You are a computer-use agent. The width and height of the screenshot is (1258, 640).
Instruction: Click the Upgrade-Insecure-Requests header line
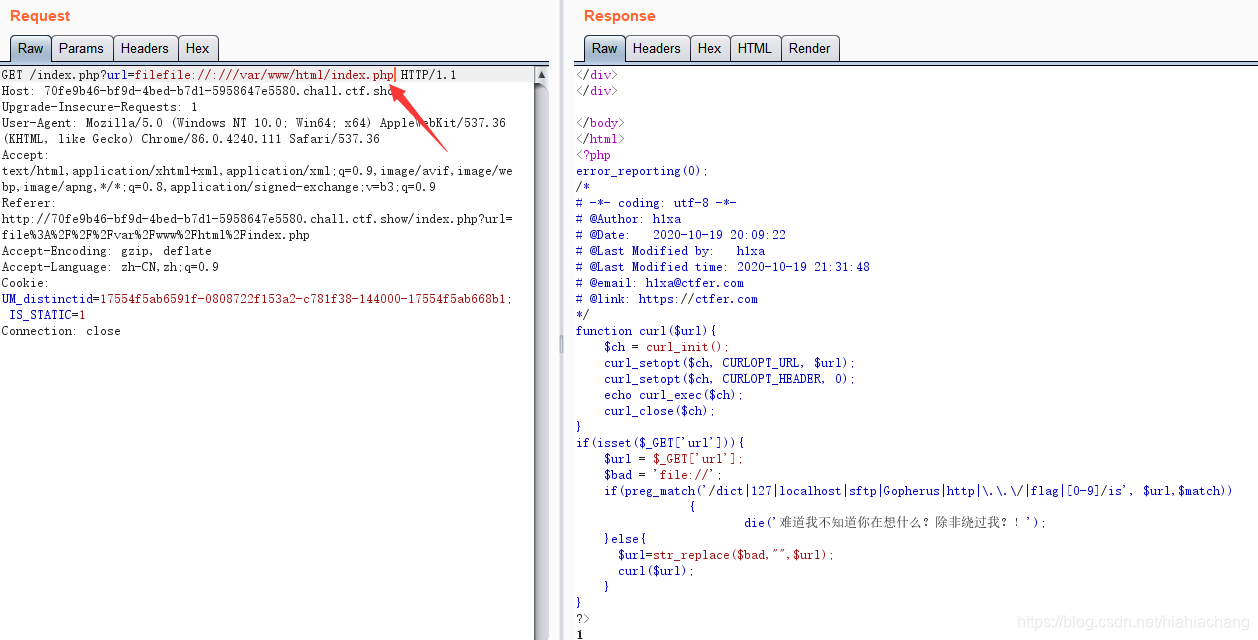pos(100,107)
